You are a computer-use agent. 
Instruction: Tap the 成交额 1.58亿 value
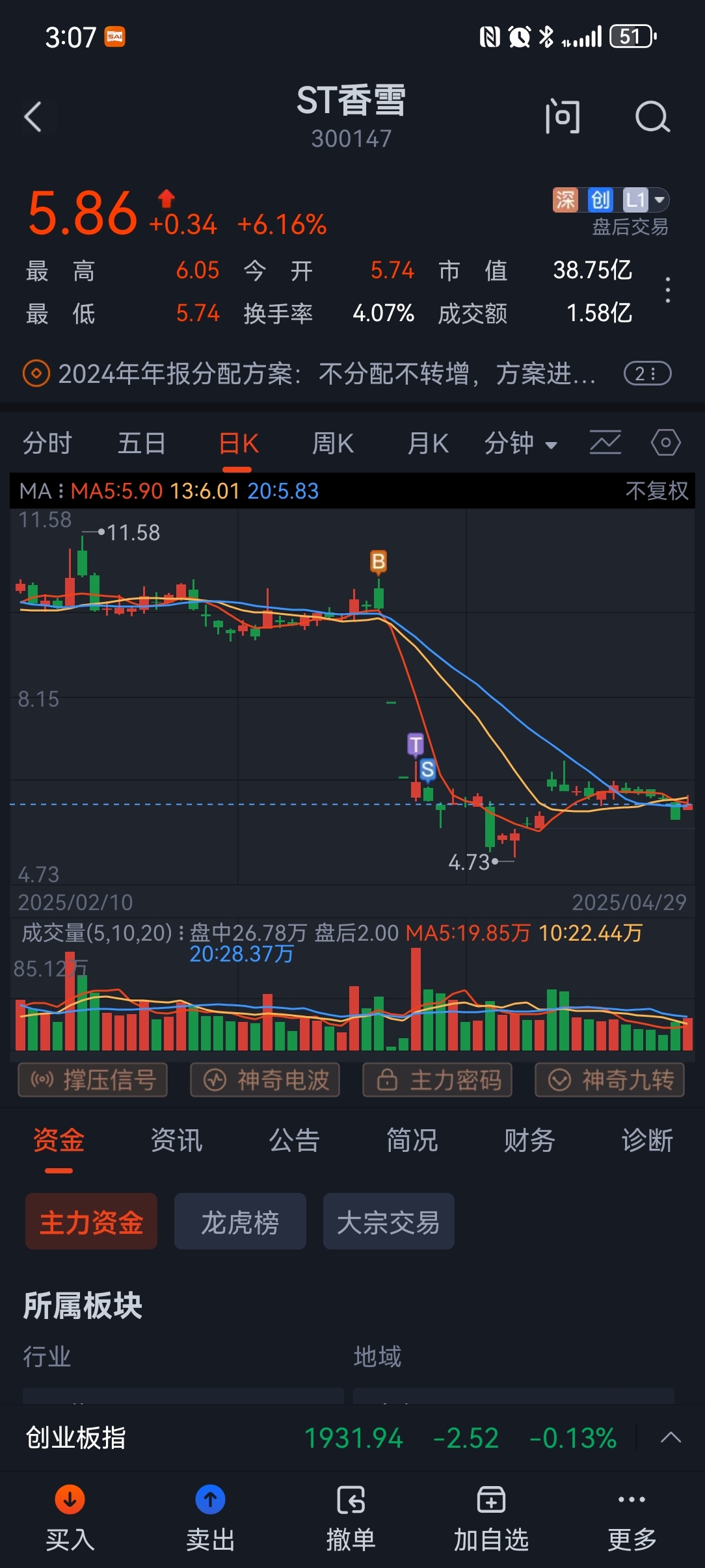pyautogui.click(x=599, y=313)
